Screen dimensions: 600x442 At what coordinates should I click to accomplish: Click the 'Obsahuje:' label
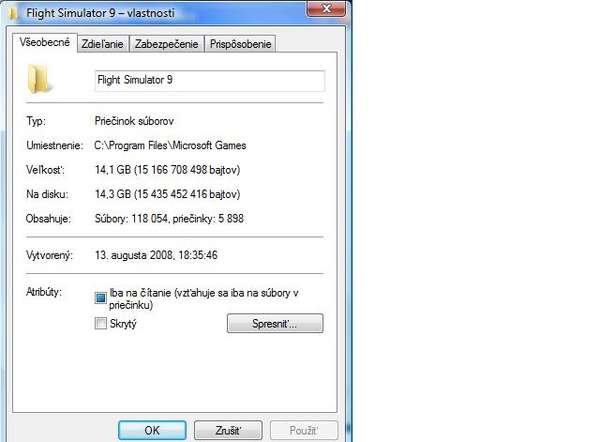coord(48,219)
